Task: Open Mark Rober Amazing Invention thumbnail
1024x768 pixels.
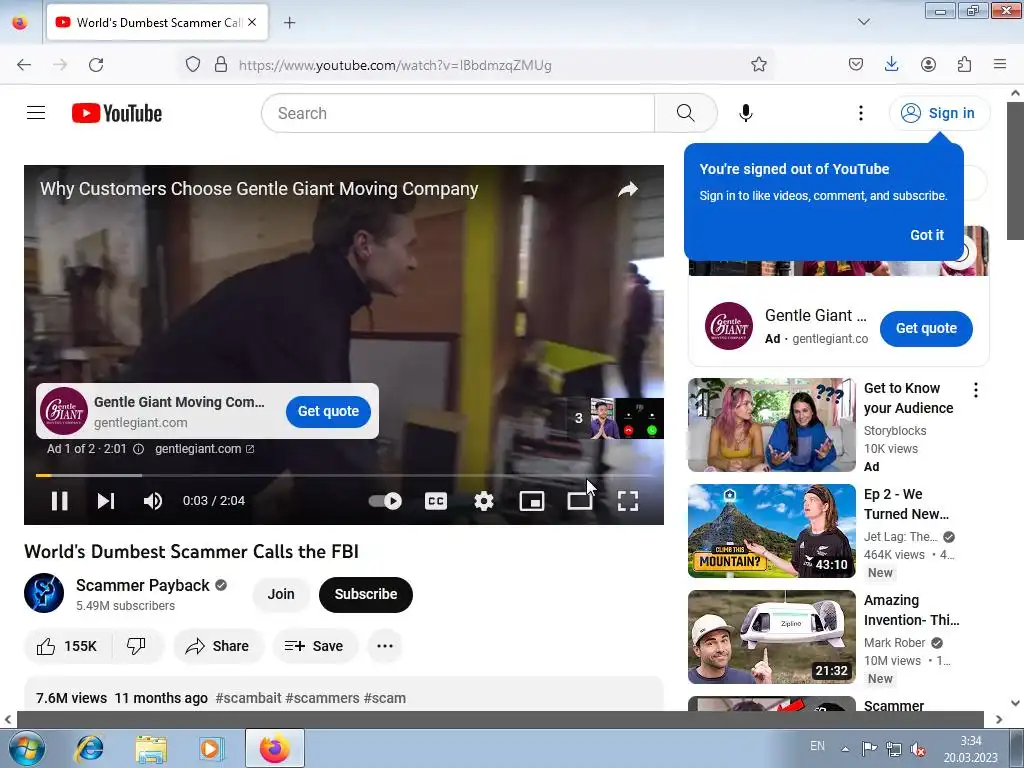Action: pyautogui.click(x=771, y=637)
